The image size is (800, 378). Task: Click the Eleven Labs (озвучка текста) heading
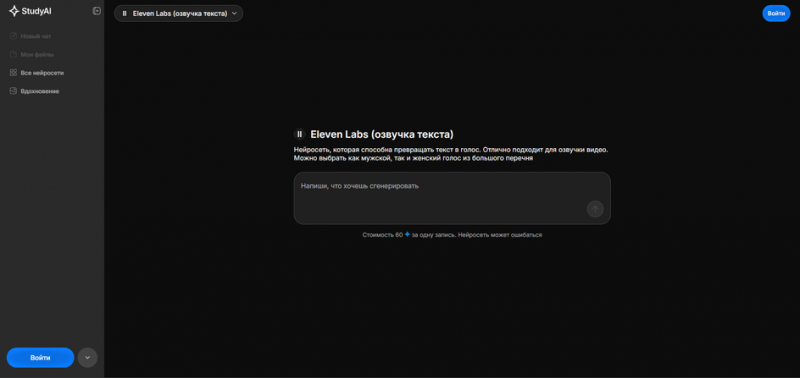pos(382,134)
